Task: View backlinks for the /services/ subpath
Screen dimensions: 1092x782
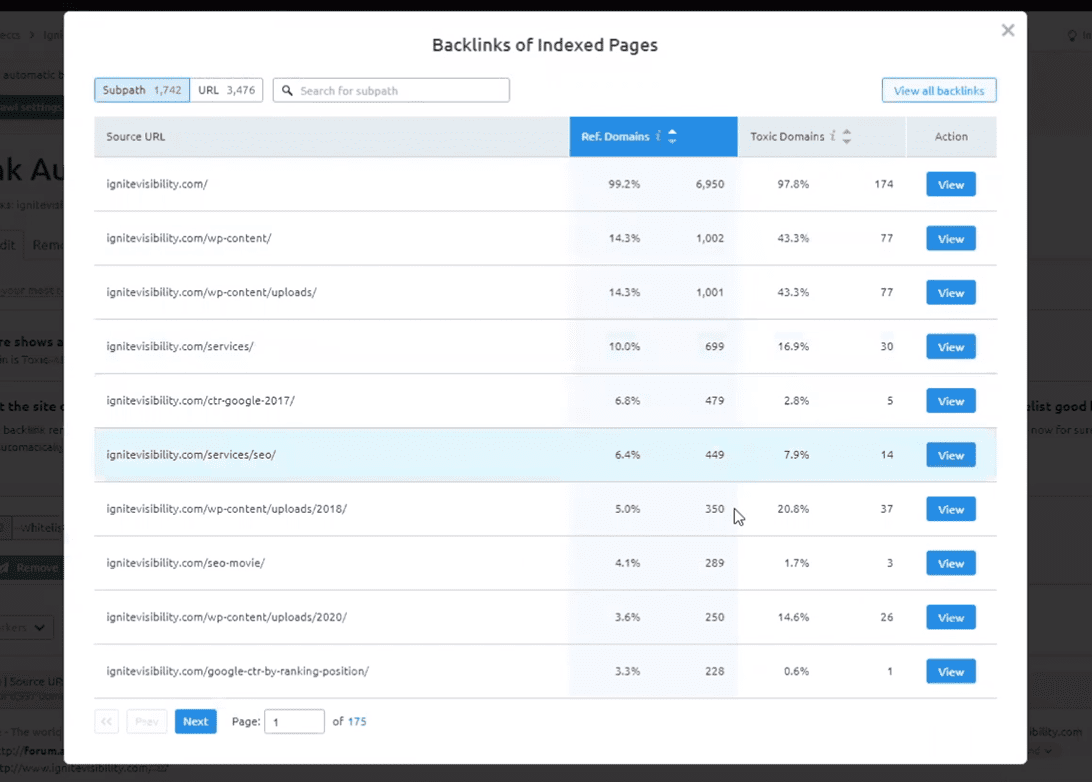Action: pos(950,347)
